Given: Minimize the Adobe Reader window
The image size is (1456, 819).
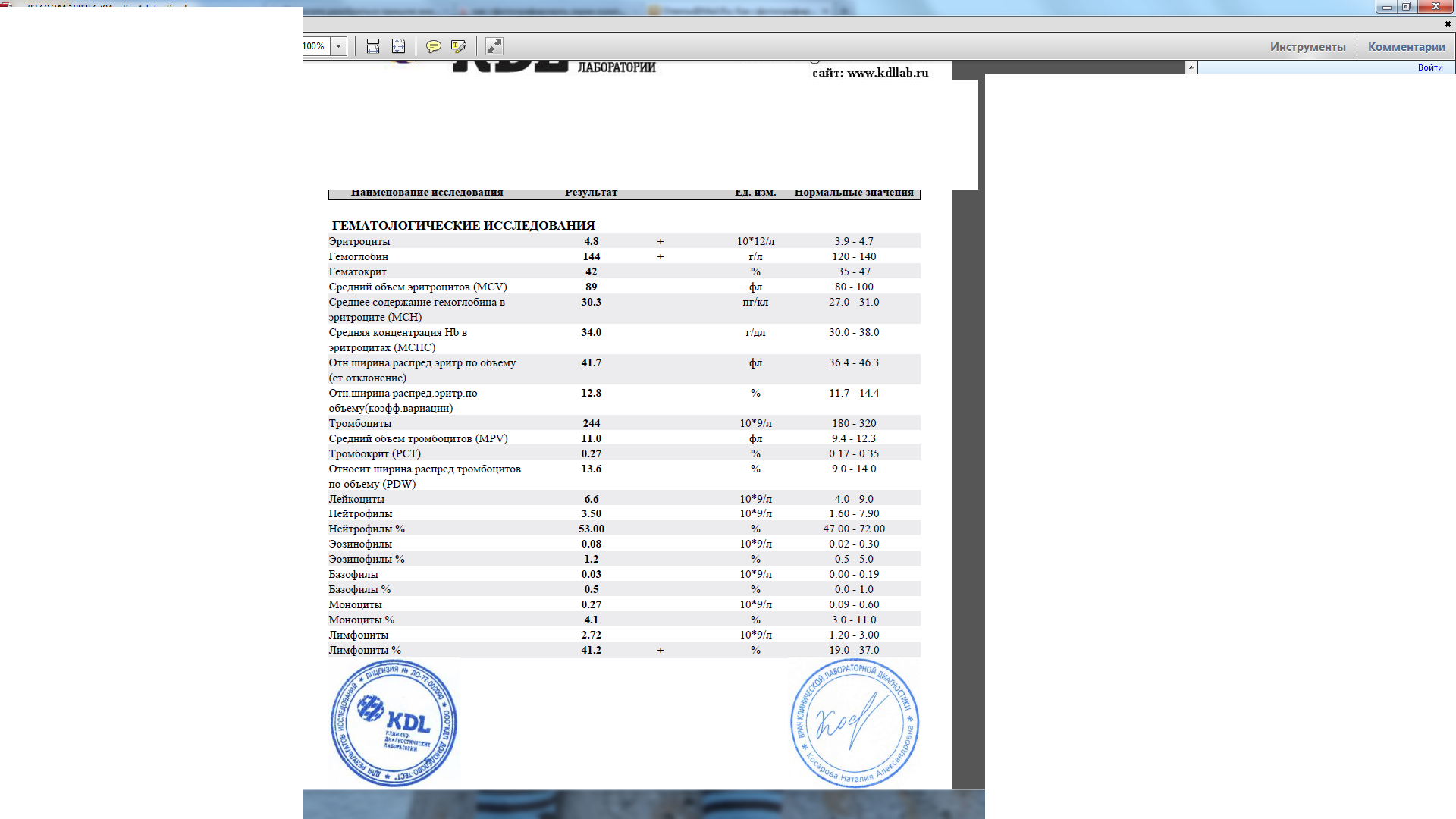Looking at the screenshot, I should tap(1386, 7).
